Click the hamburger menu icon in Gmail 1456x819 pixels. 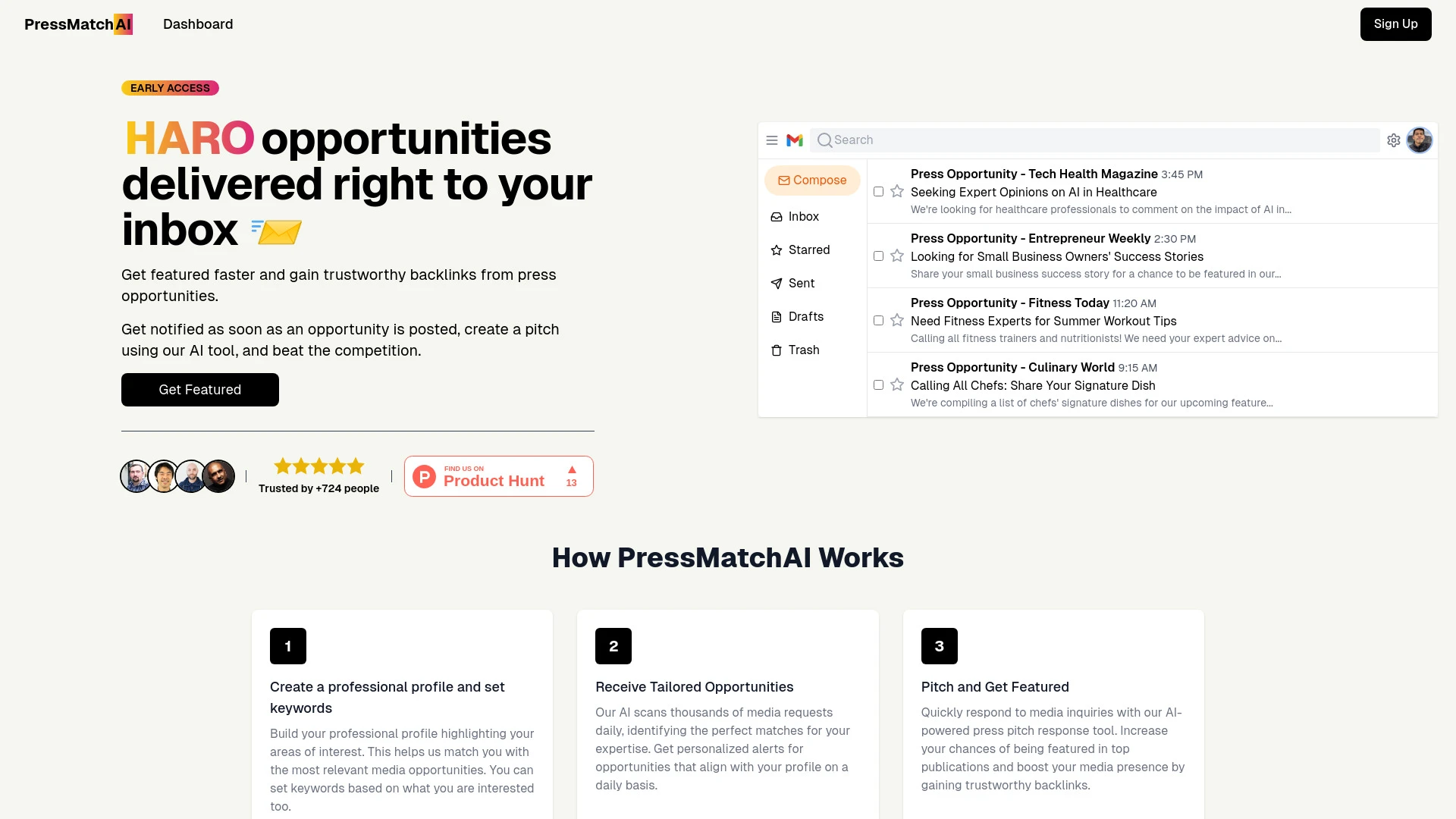tap(771, 140)
